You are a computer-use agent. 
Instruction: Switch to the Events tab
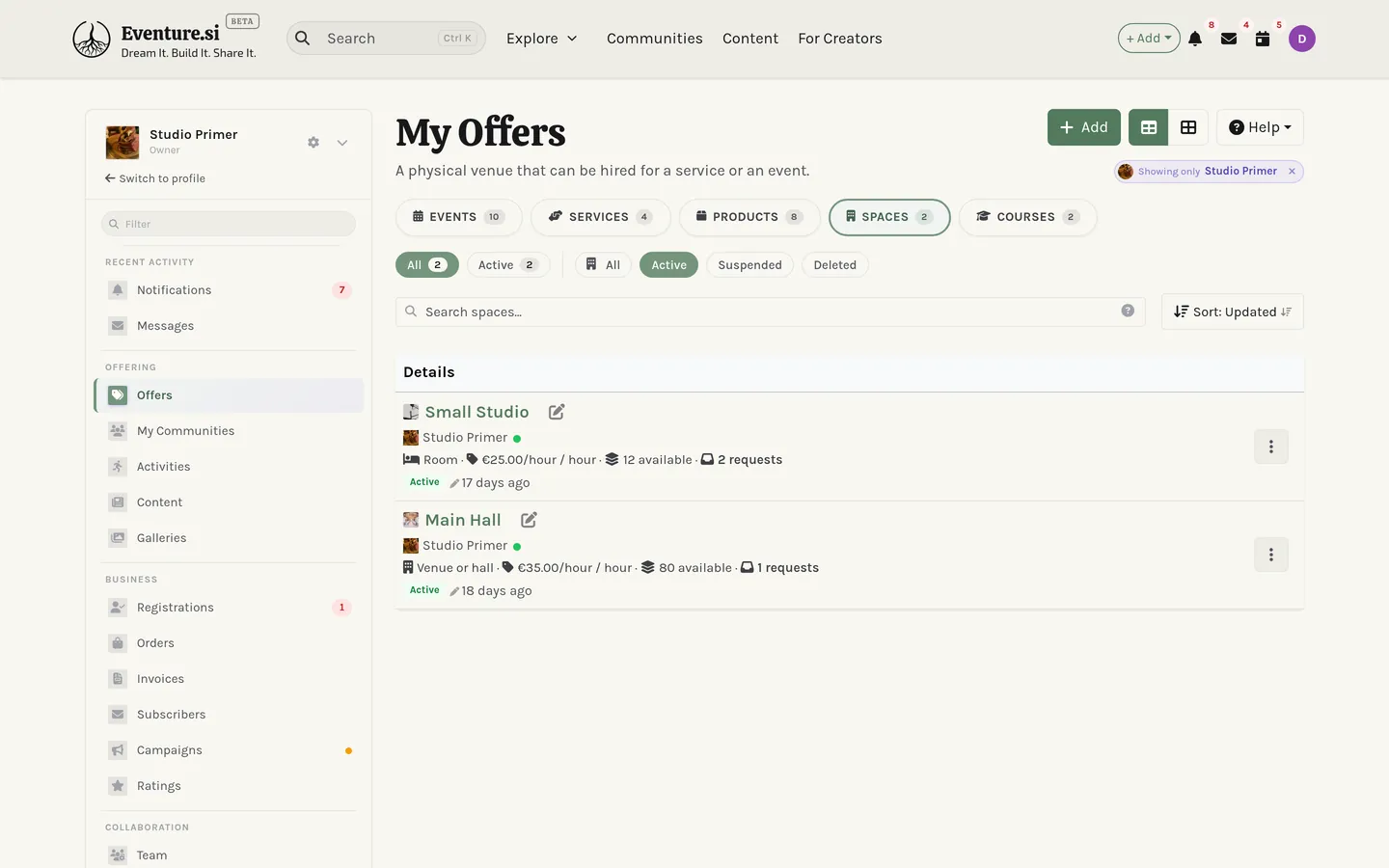(x=459, y=217)
